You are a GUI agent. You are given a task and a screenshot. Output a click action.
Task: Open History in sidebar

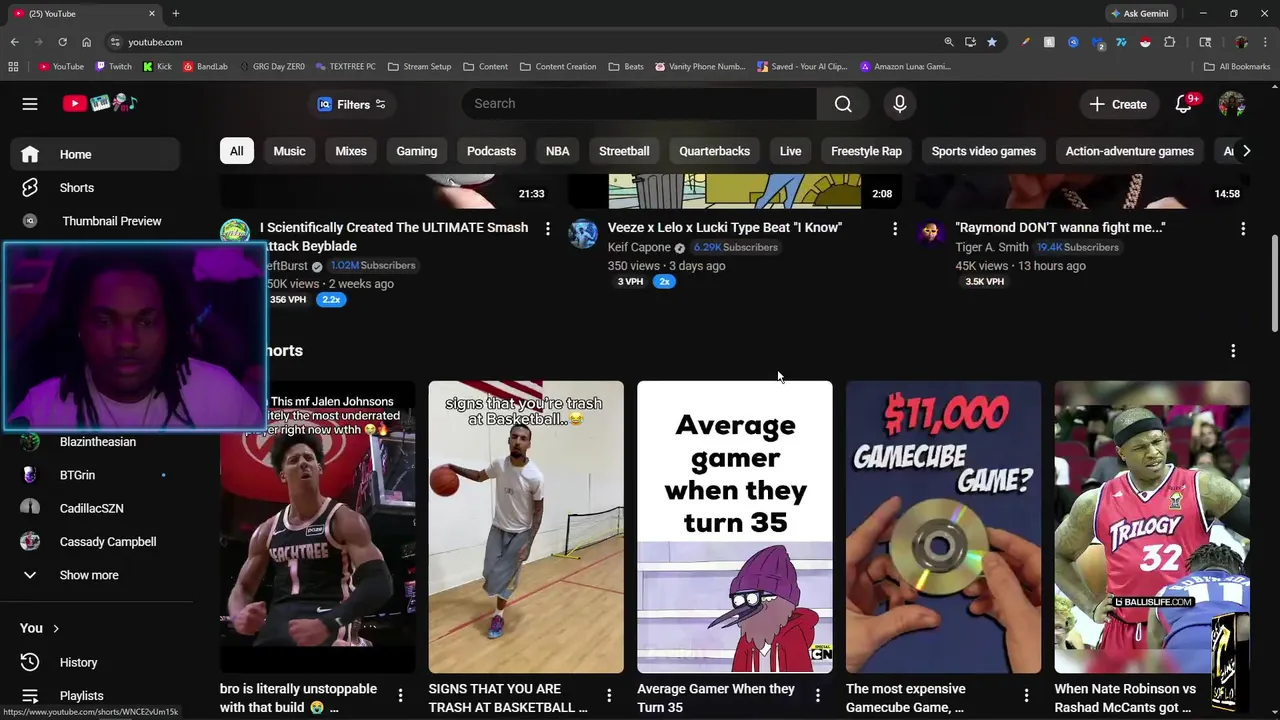pos(96,662)
